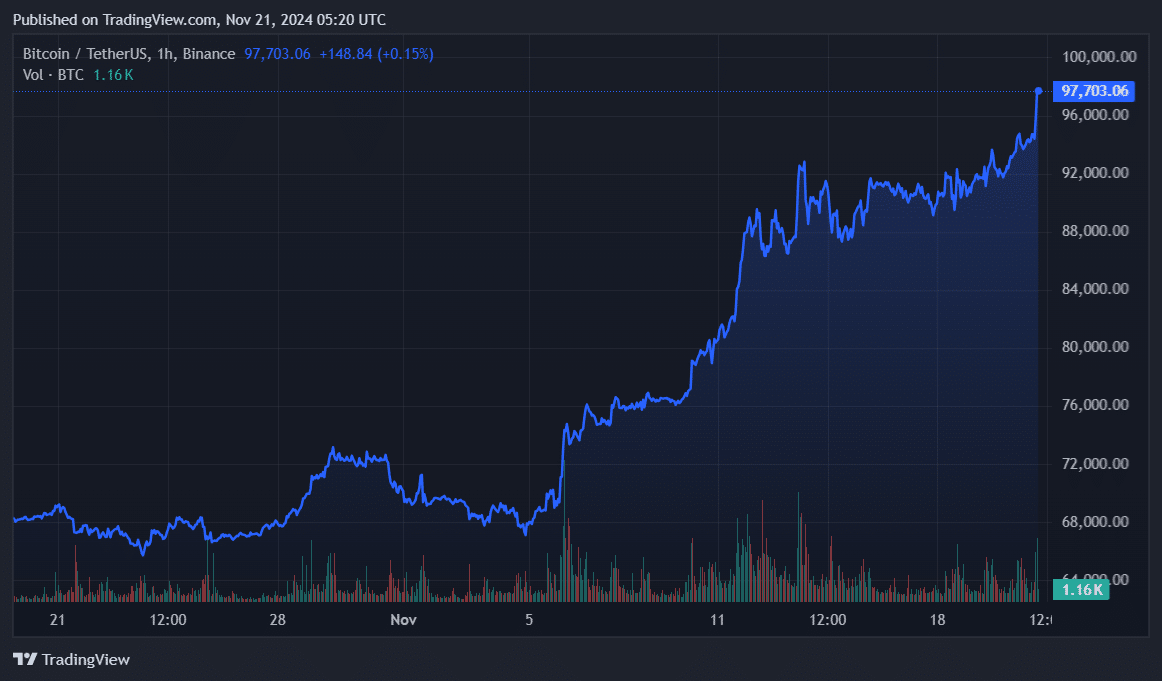Image resolution: width=1162 pixels, height=681 pixels.
Task: Click the Nov month label on time axis
Action: coord(403,620)
